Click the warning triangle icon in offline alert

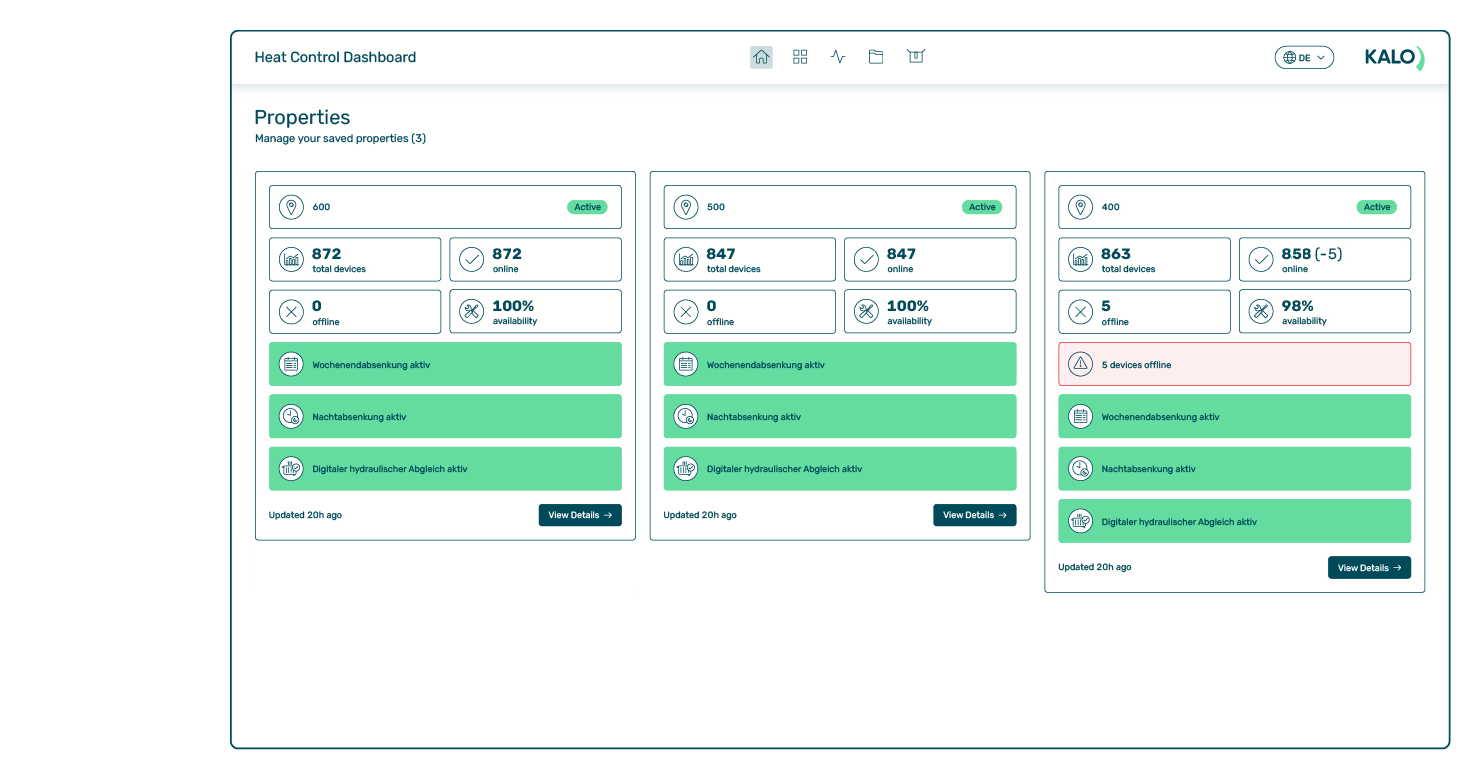[1080, 364]
